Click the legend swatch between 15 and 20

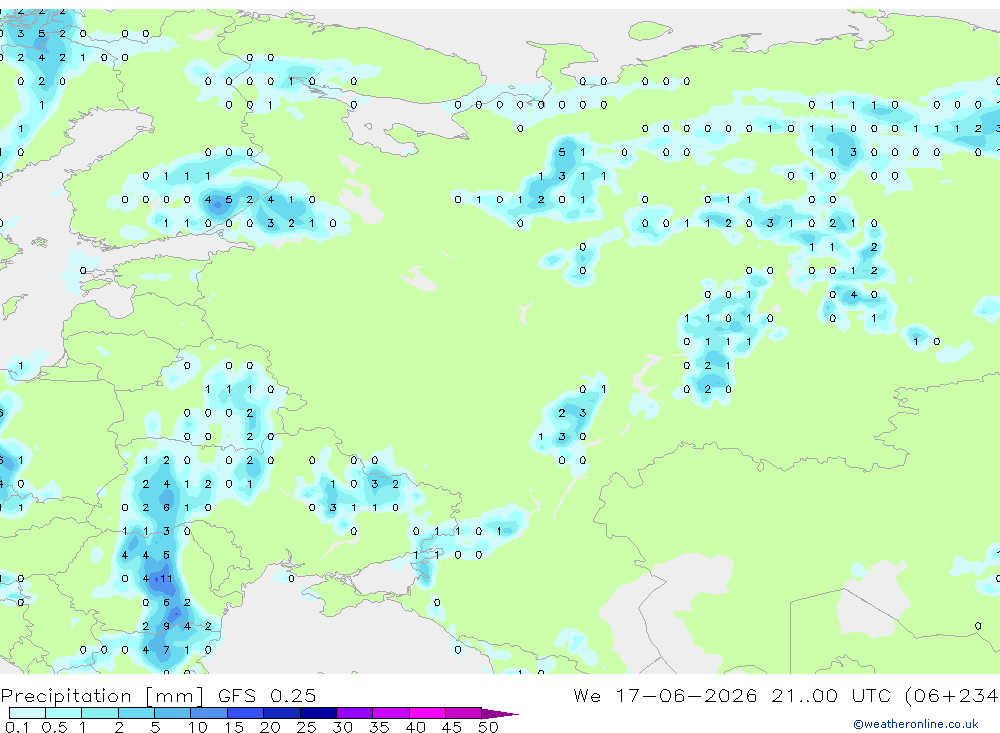246,713
